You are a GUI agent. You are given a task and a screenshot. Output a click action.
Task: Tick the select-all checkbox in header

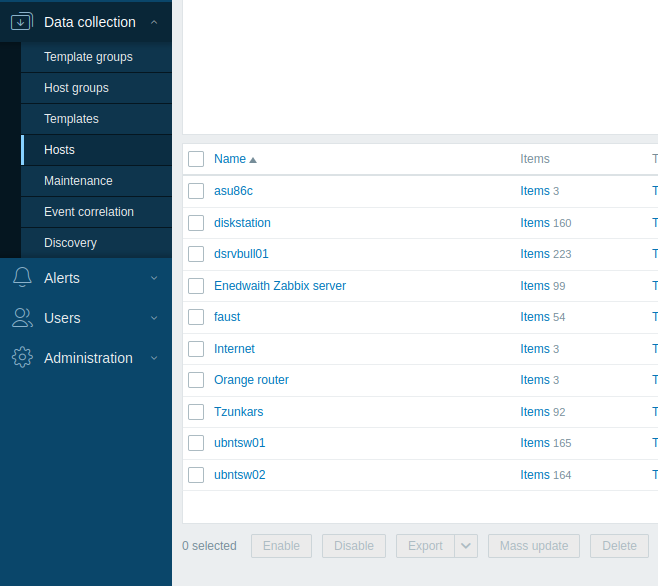[196, 159]
